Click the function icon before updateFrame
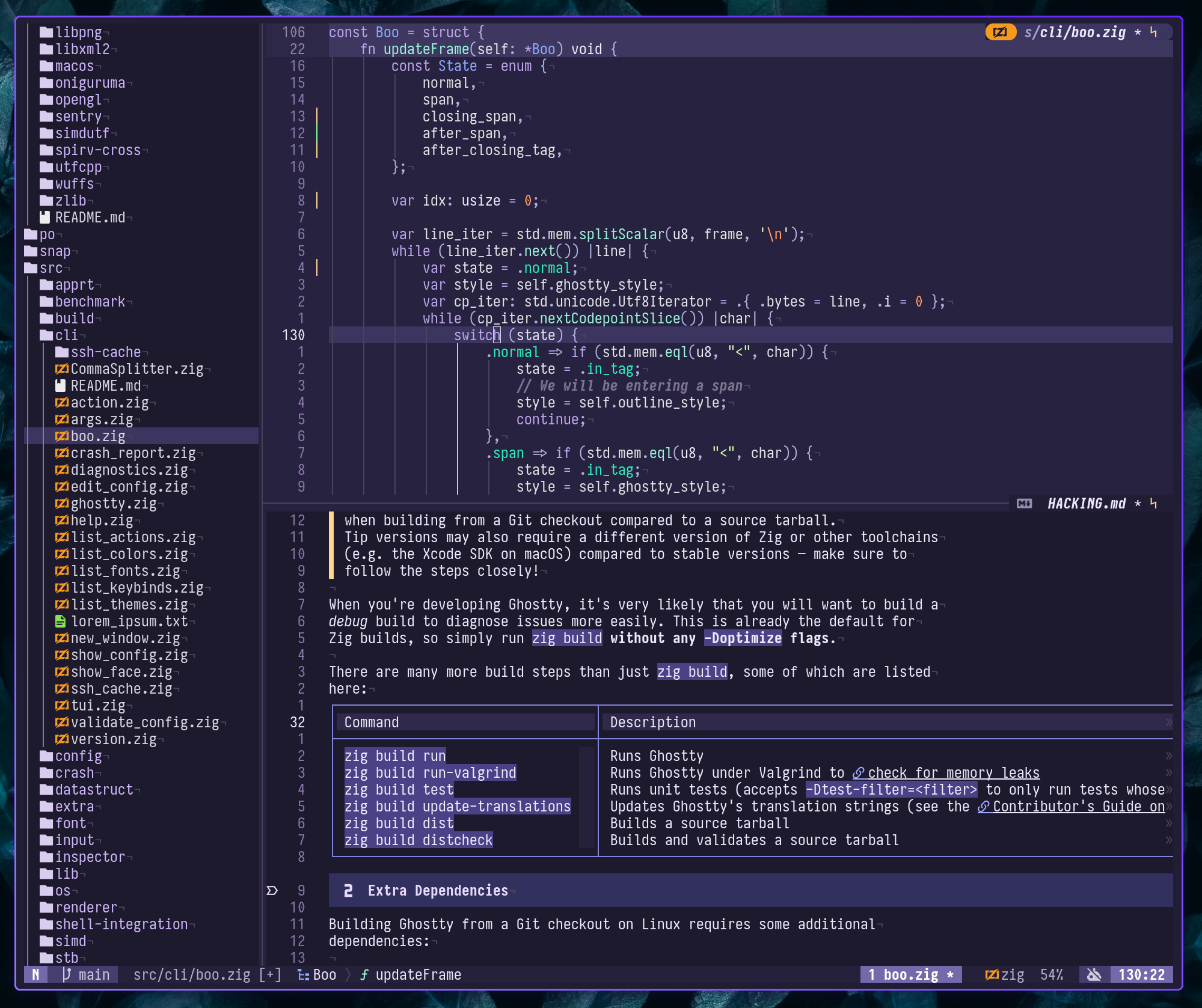Image resolution: width=1202 pixels, height=1008 pixels. 364,974
